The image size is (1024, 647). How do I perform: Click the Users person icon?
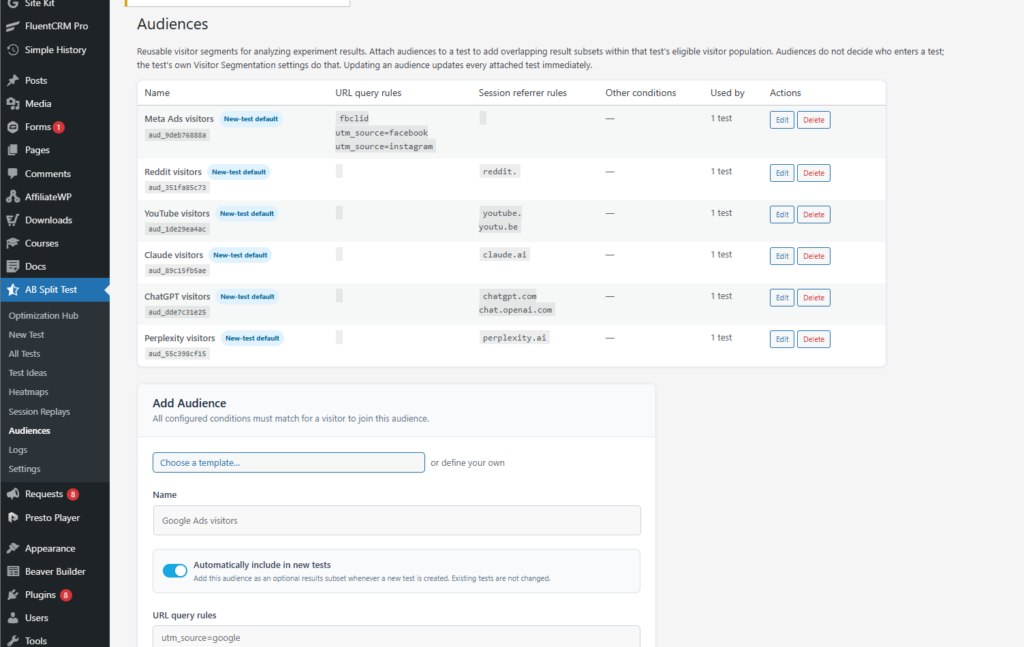point(12,618)
